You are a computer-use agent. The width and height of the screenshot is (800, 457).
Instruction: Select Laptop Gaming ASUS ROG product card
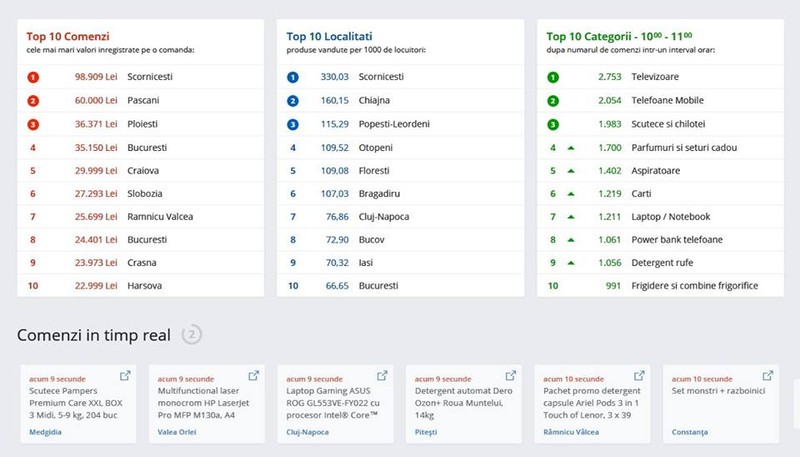[336, 403]
